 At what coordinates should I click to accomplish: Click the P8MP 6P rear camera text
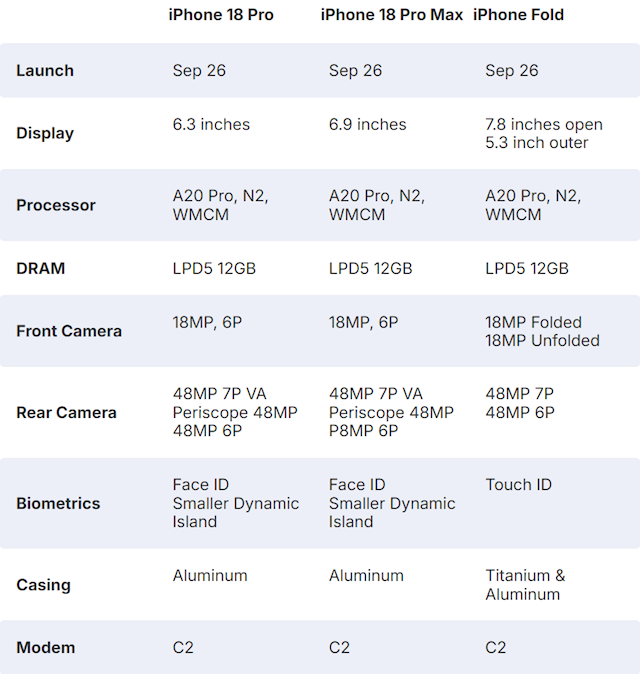coord(363,431)
